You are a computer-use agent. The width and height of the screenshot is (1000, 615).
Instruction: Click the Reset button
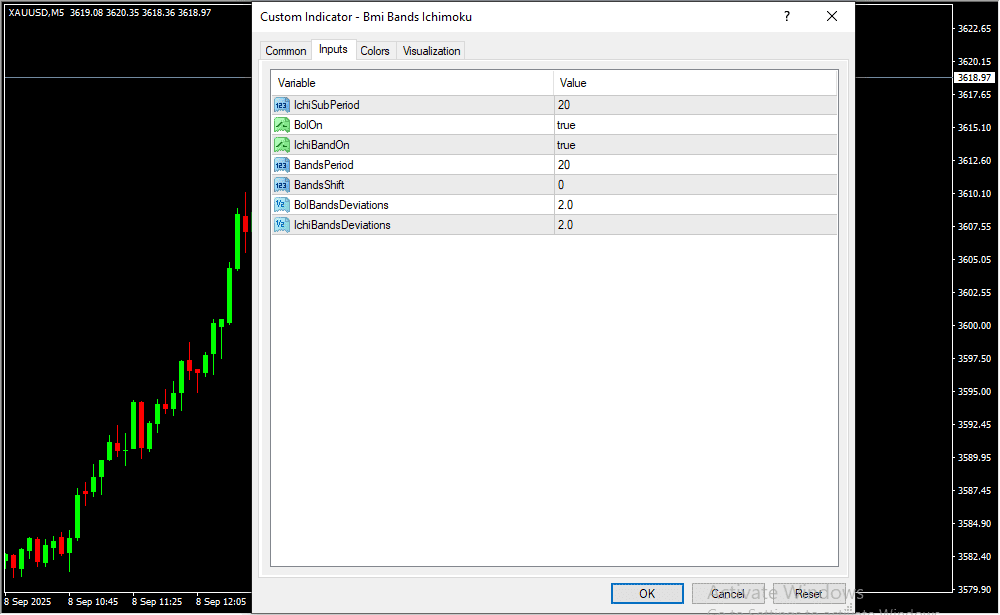tap(808, 594)
